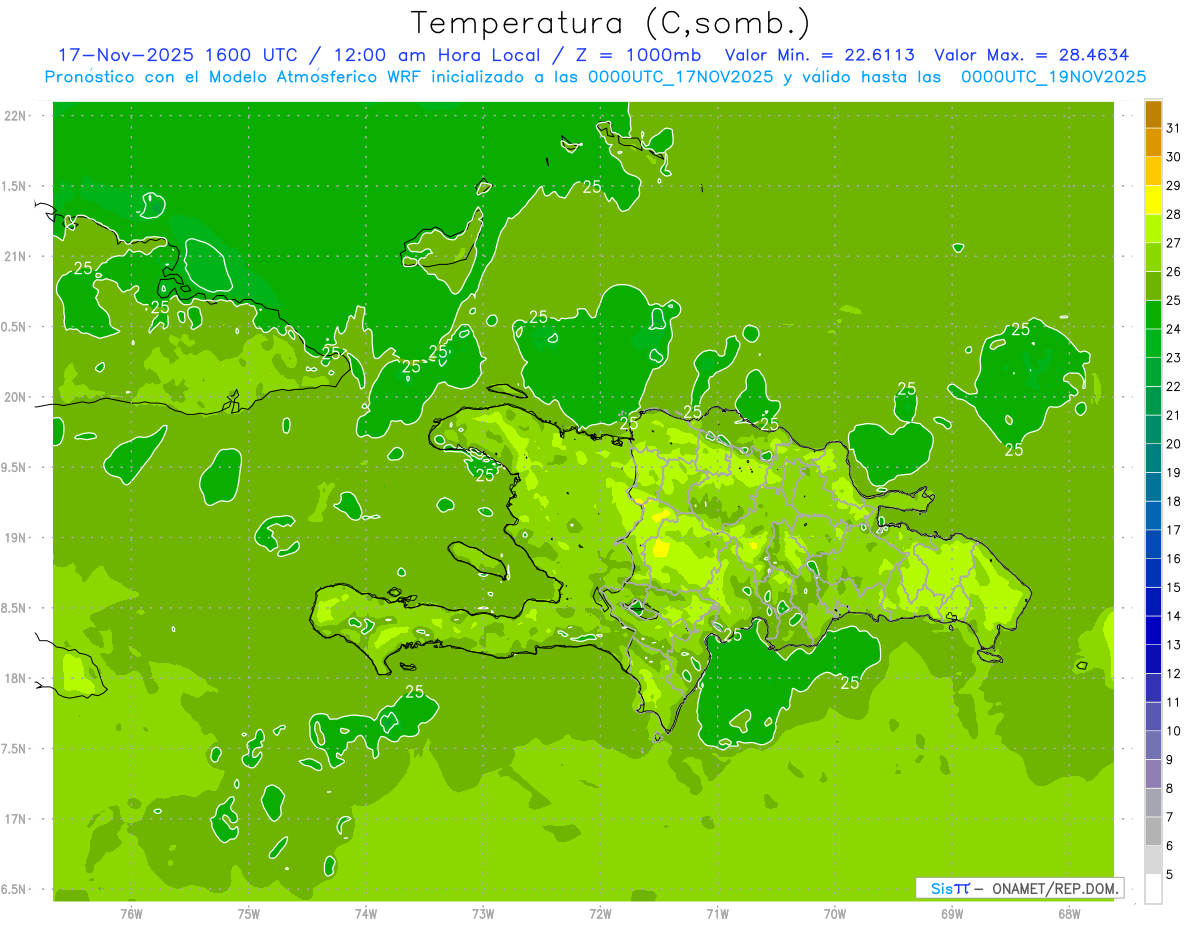Pick the dark orange swatch above 31
Screen dimensions: 1200x927
pos(1154,114)
